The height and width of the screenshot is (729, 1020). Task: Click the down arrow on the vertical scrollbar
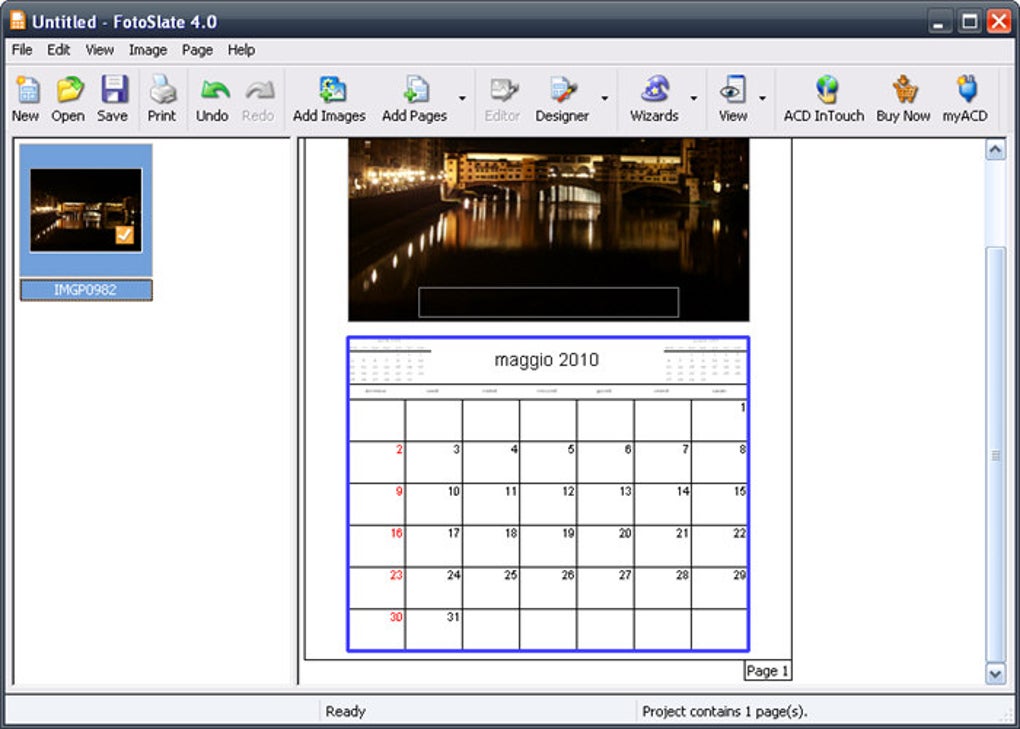[x=996, y=674]
